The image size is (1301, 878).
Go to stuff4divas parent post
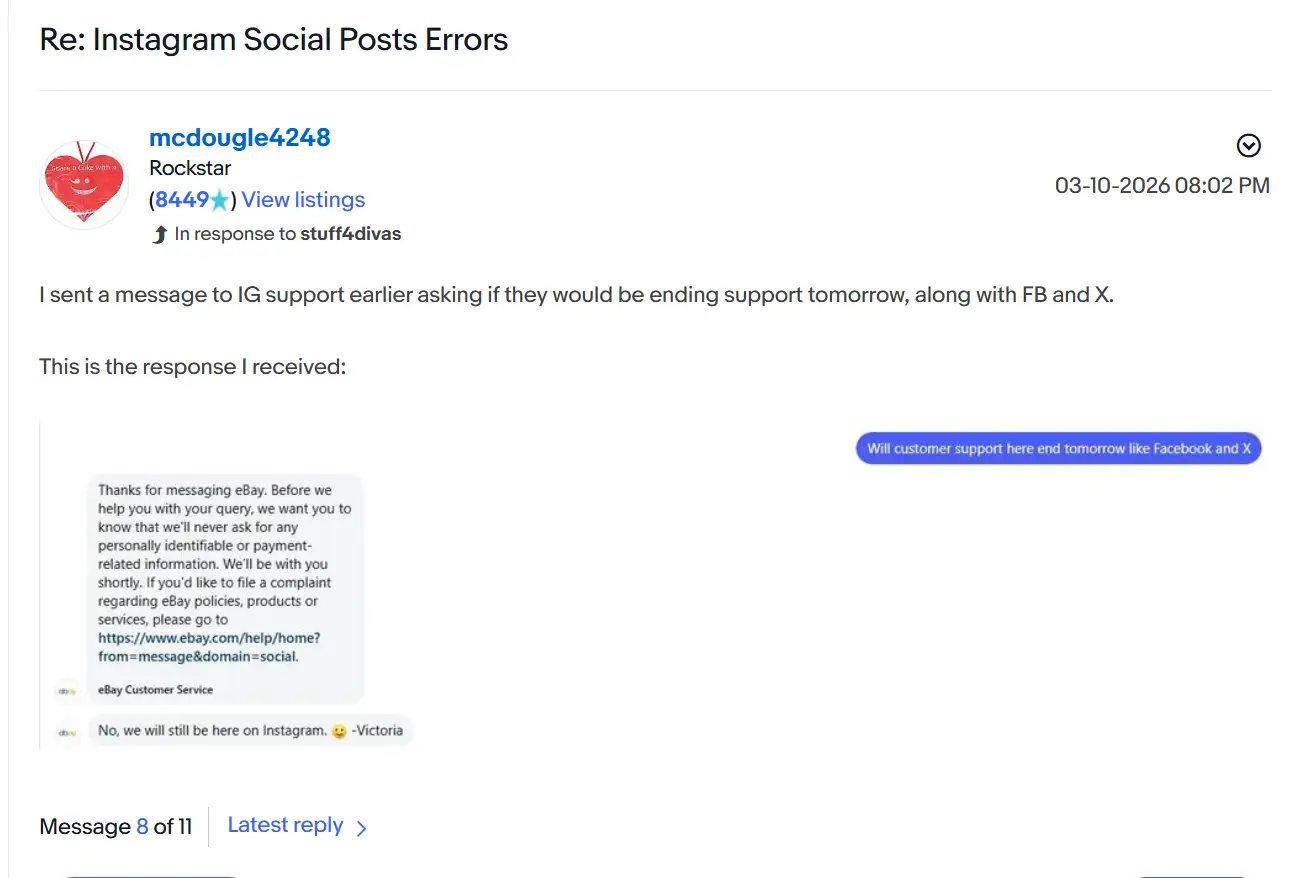[351, 234]
